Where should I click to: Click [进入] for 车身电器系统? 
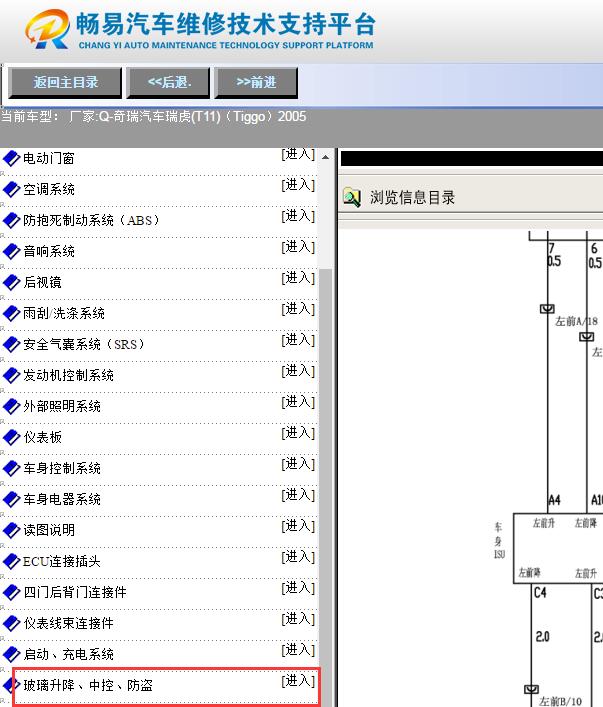[x=298, y=495]
